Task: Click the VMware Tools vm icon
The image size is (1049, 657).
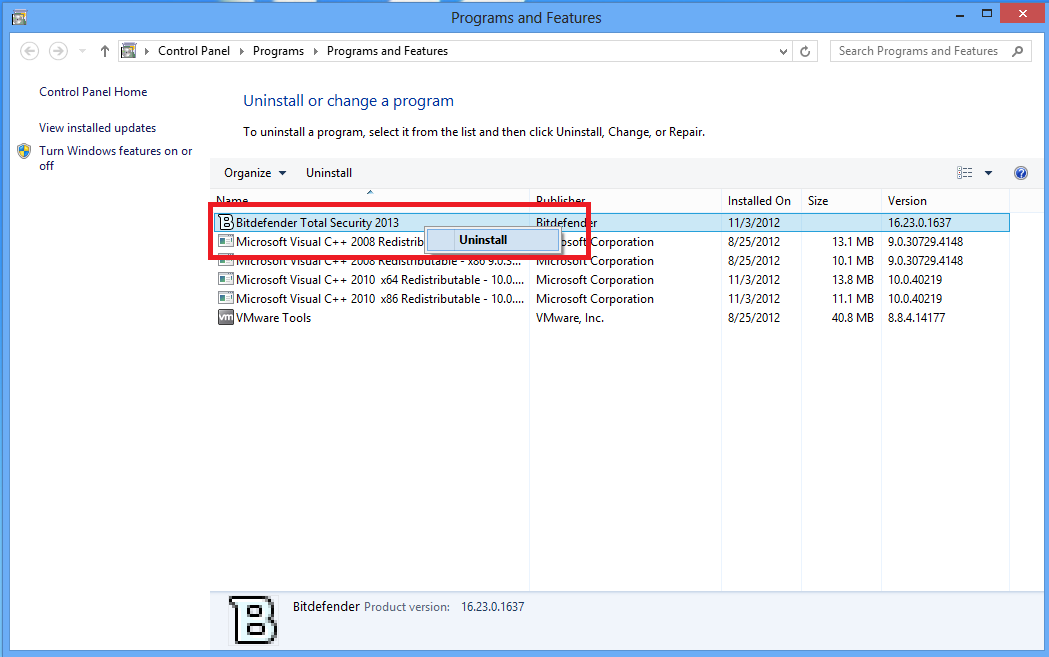Action: [x=226, y=317]
